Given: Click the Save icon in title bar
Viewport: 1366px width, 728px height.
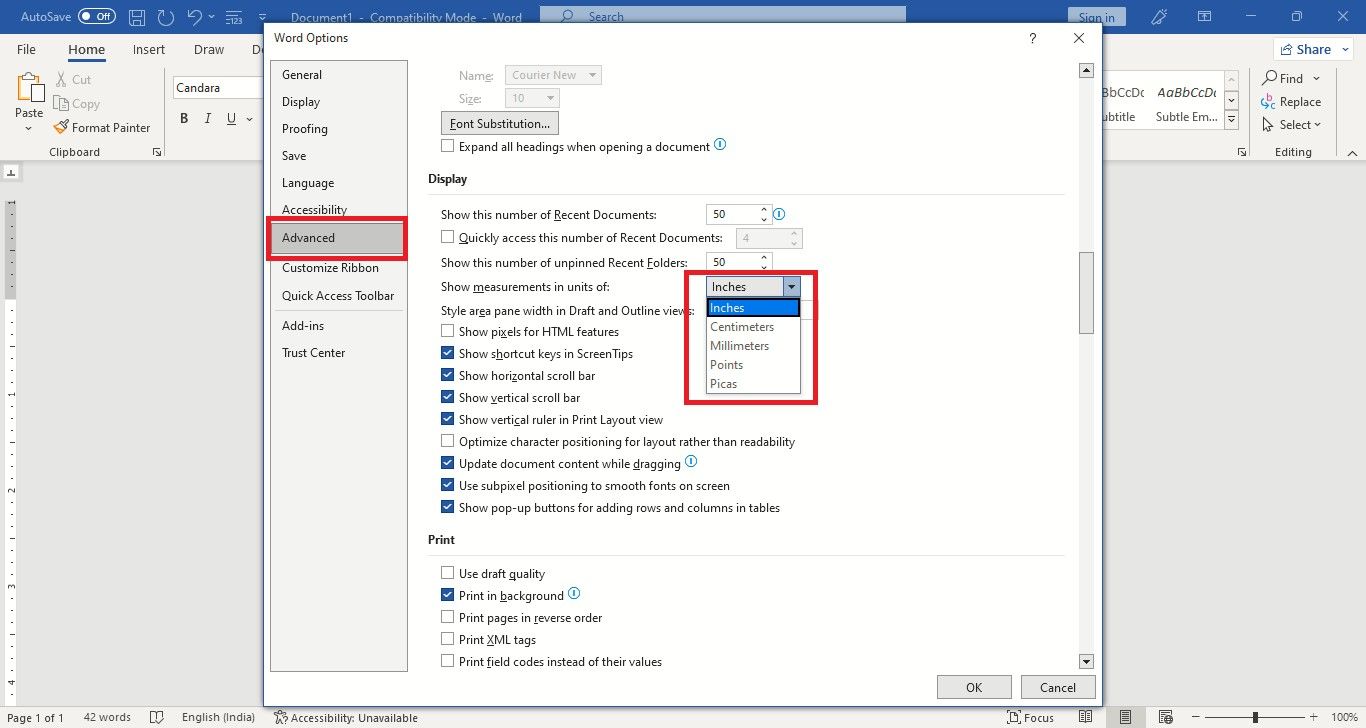Looking at the screenshot, I should tap(138, 17).
